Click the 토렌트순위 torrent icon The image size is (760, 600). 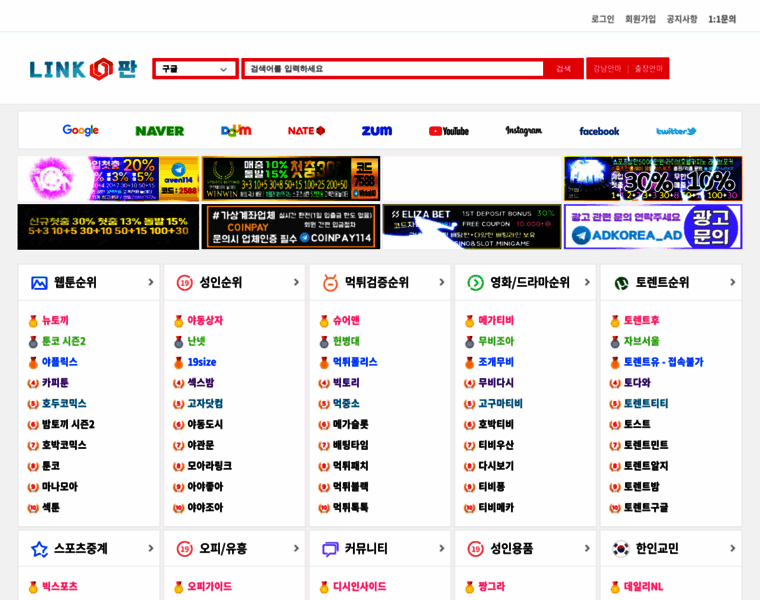point(621,284)
